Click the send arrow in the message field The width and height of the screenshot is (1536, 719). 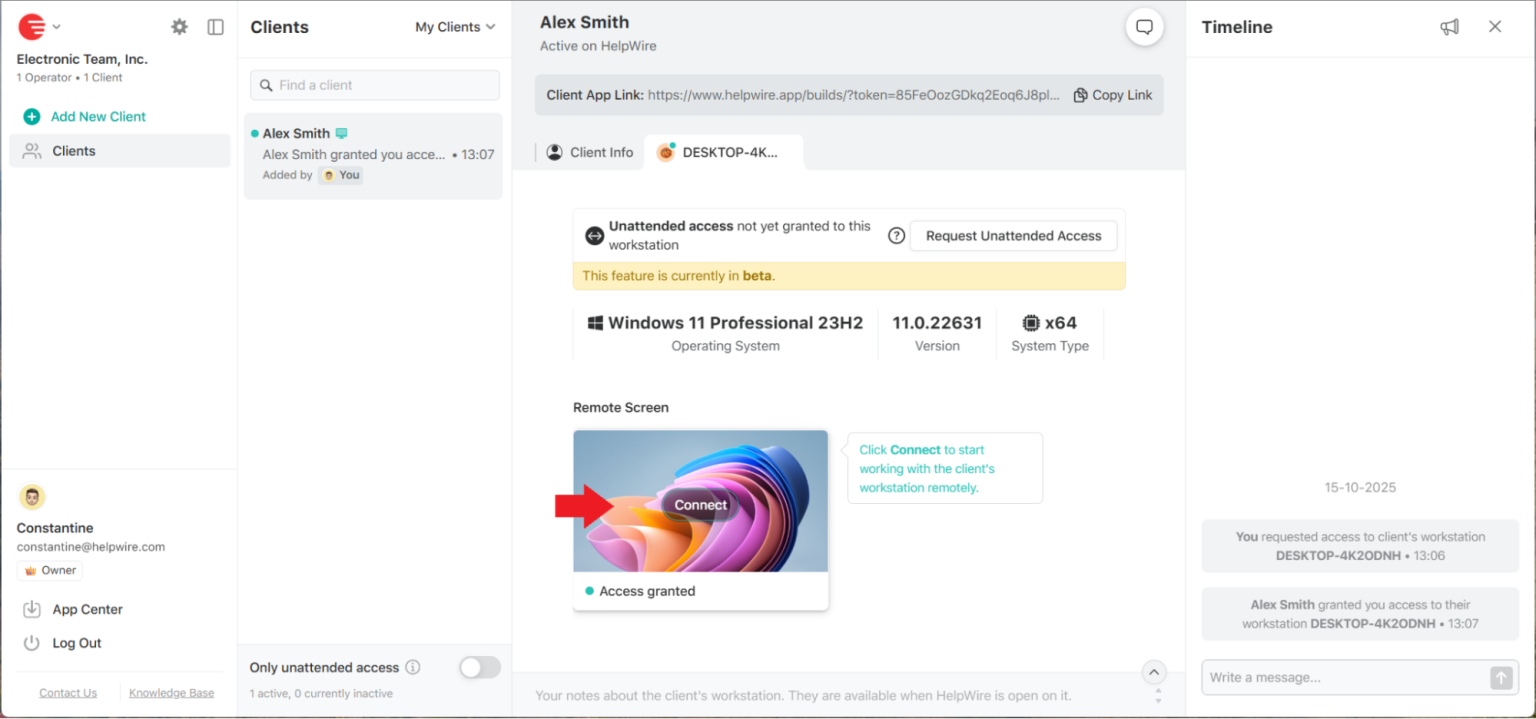pos(1500,677)
